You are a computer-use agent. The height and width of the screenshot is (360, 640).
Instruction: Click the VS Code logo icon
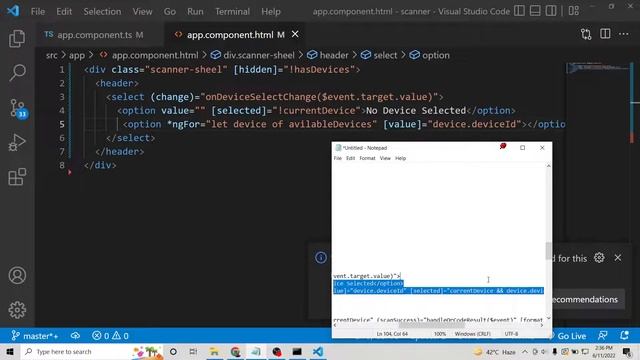pos(13,11)
